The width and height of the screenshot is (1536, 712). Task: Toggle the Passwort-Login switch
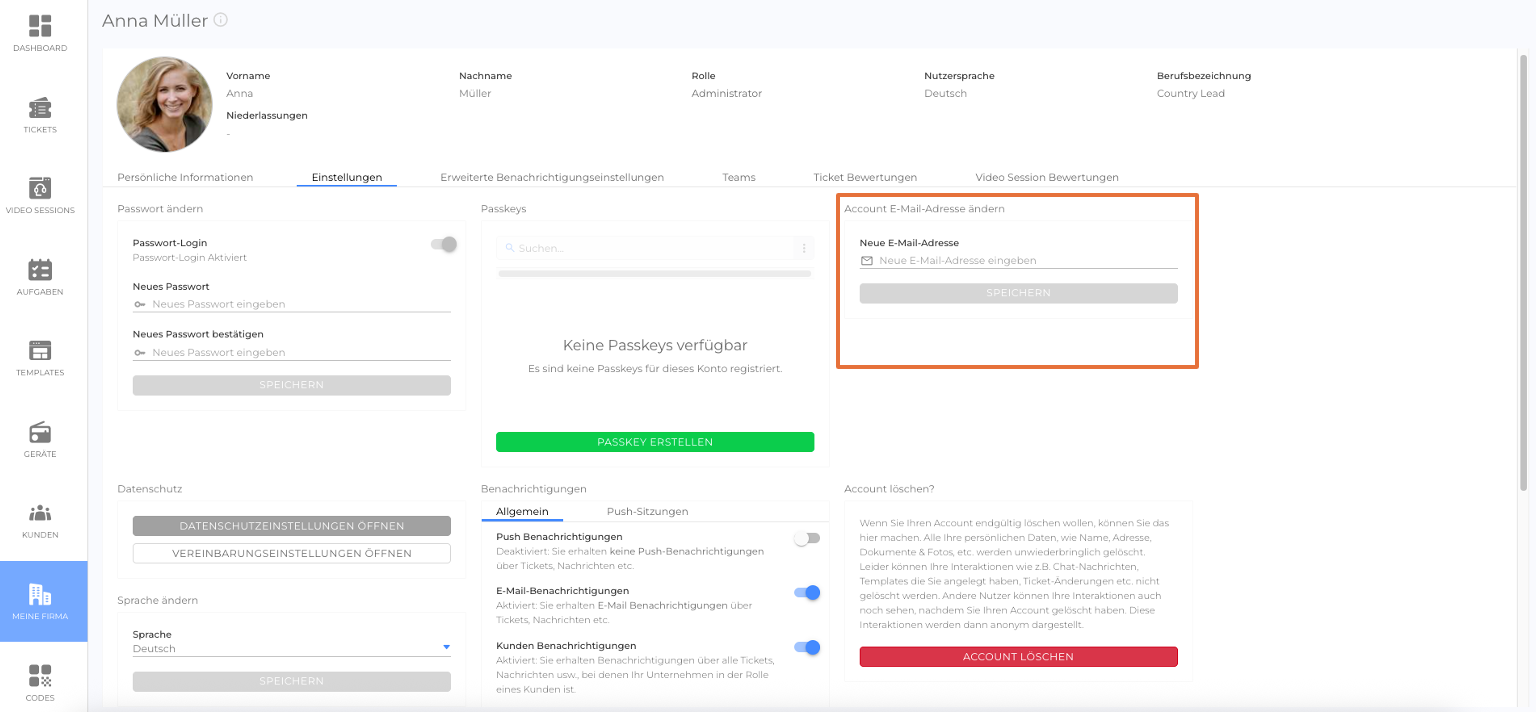pyautogui.click(x=444, y=244)
